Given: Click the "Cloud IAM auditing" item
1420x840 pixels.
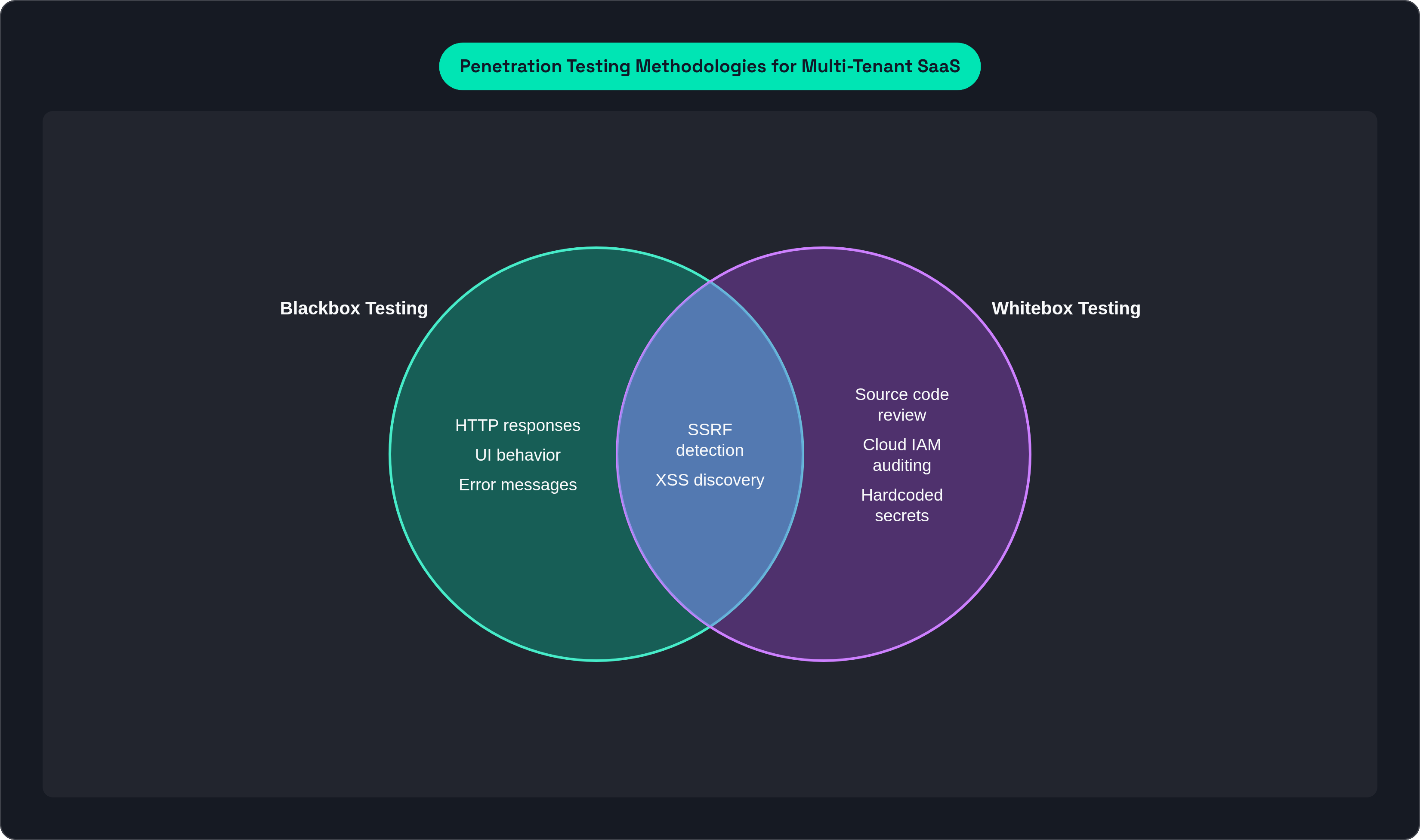Looking at the screenshot, I should coord(901,455).
